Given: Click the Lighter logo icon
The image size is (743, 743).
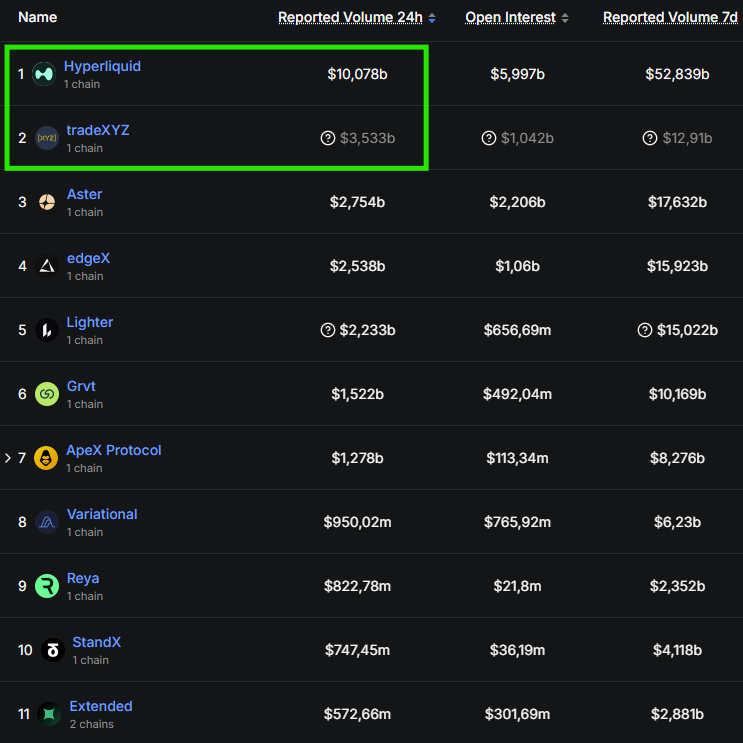Looking at the screenshot, I should (47, 330).
